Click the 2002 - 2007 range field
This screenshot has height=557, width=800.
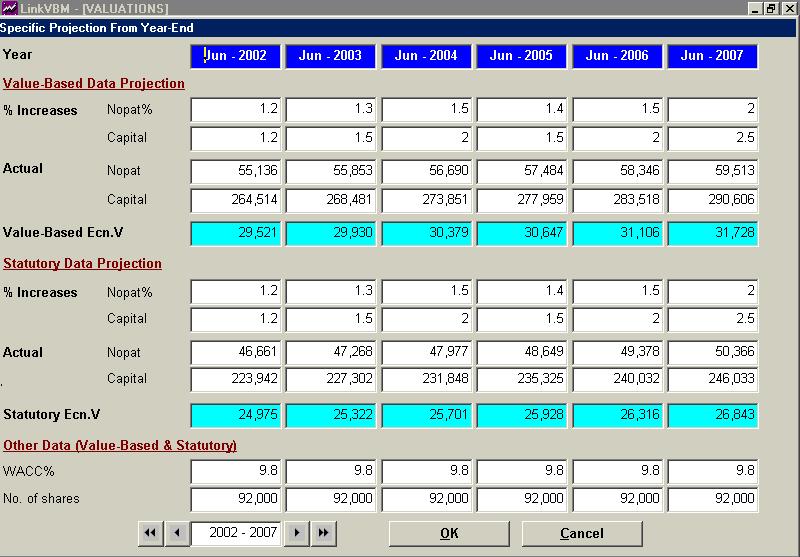[x=236, y=533]
